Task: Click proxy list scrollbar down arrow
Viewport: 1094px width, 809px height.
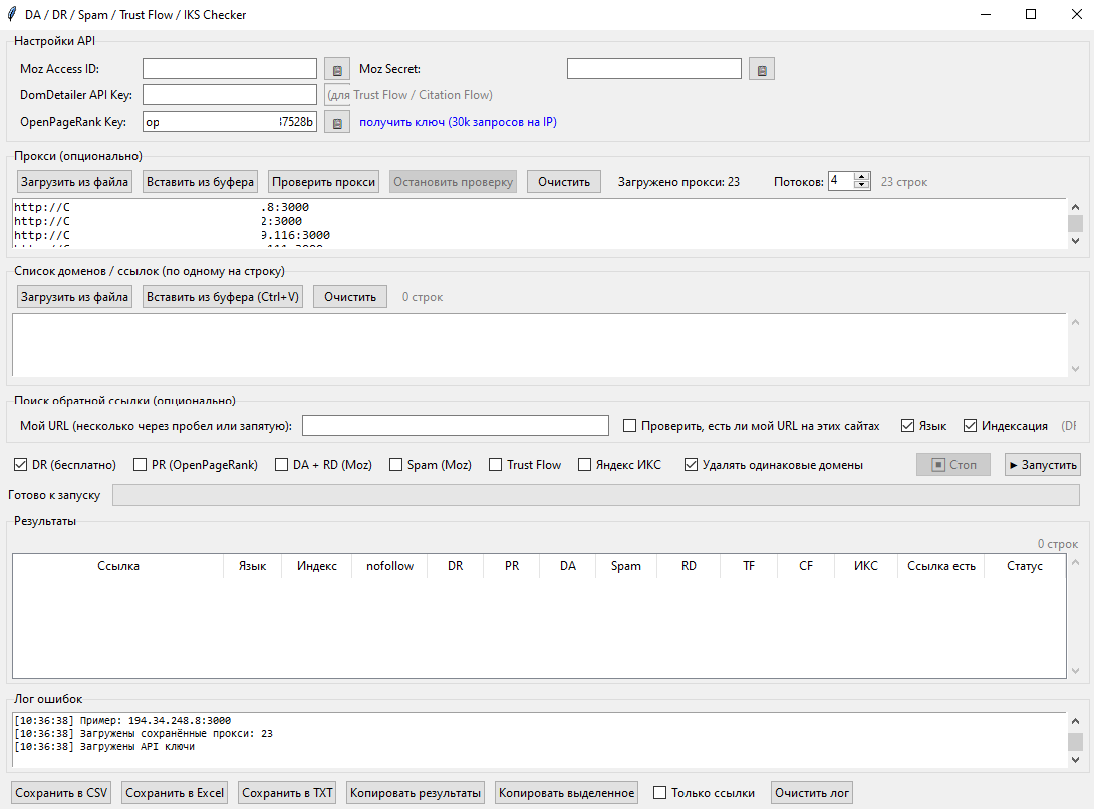Action: click(x=1075, y=241)
